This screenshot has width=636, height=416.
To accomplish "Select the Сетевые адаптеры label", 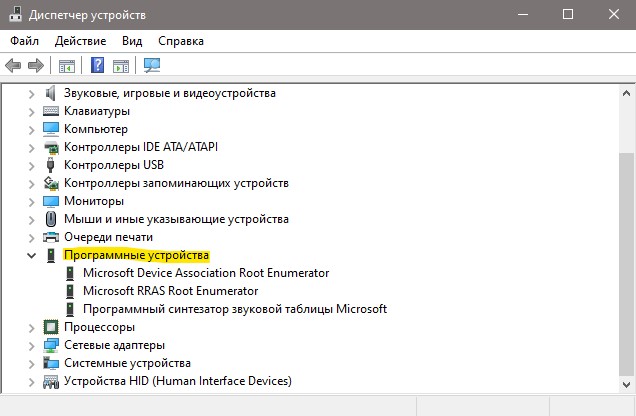I will coord(114,345).
